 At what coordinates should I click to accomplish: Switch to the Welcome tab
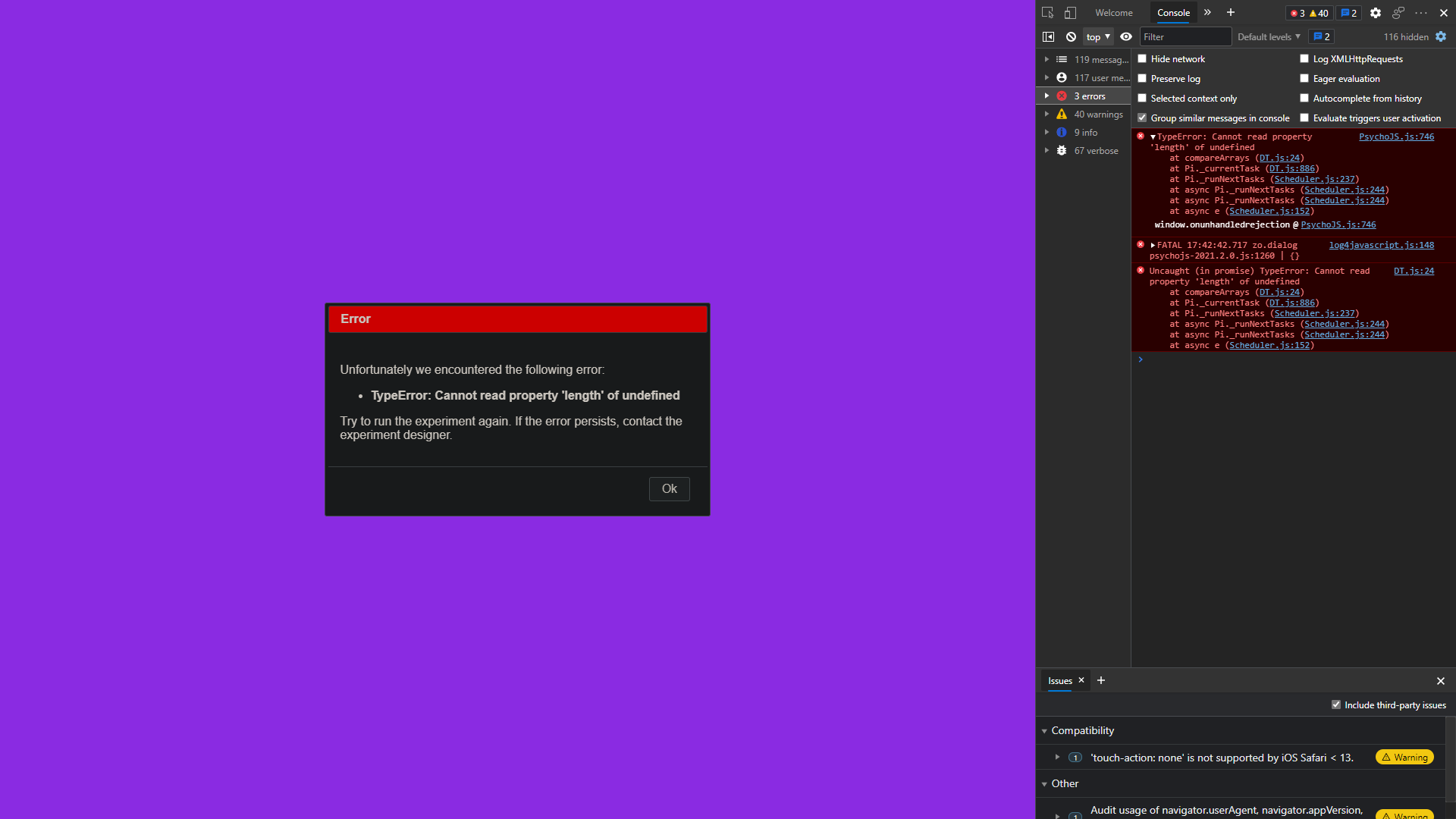pyautogui.click(x=1113, y=13)
